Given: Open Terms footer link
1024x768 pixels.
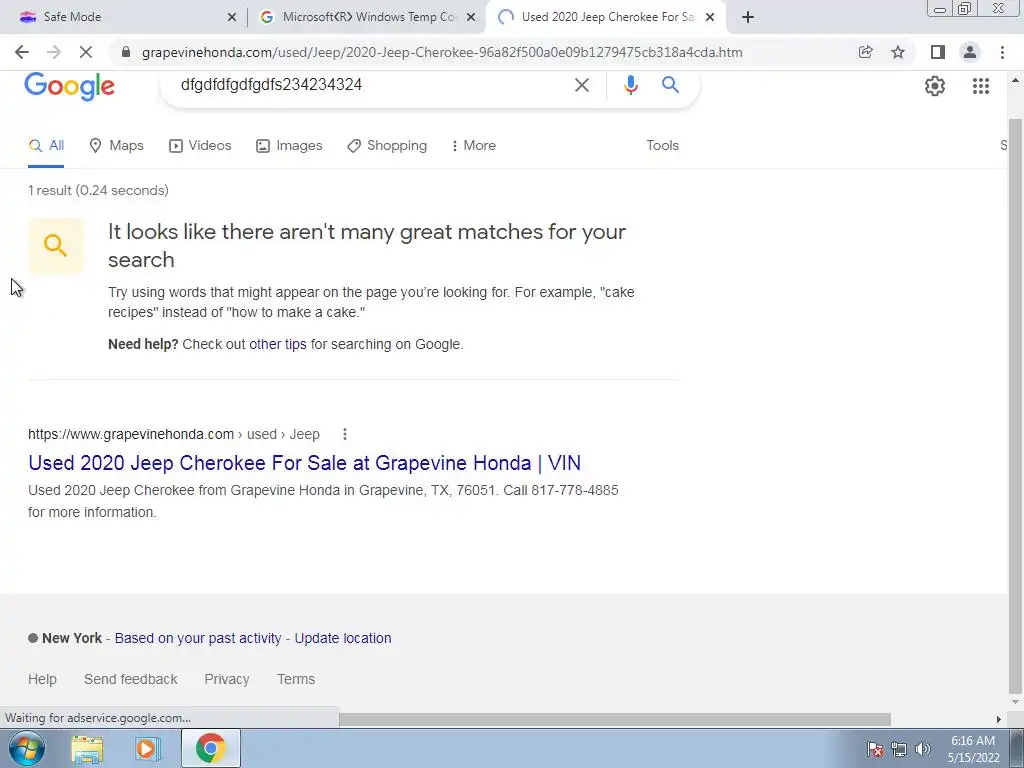Looking at the screenshot, I should pos(296,679).
